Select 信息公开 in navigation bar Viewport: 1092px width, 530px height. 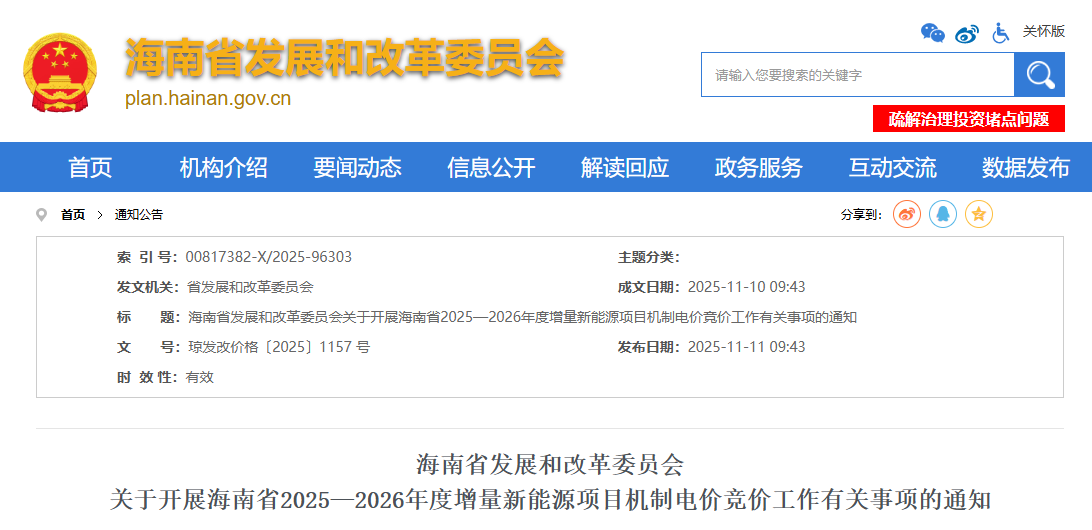[491, 168]
